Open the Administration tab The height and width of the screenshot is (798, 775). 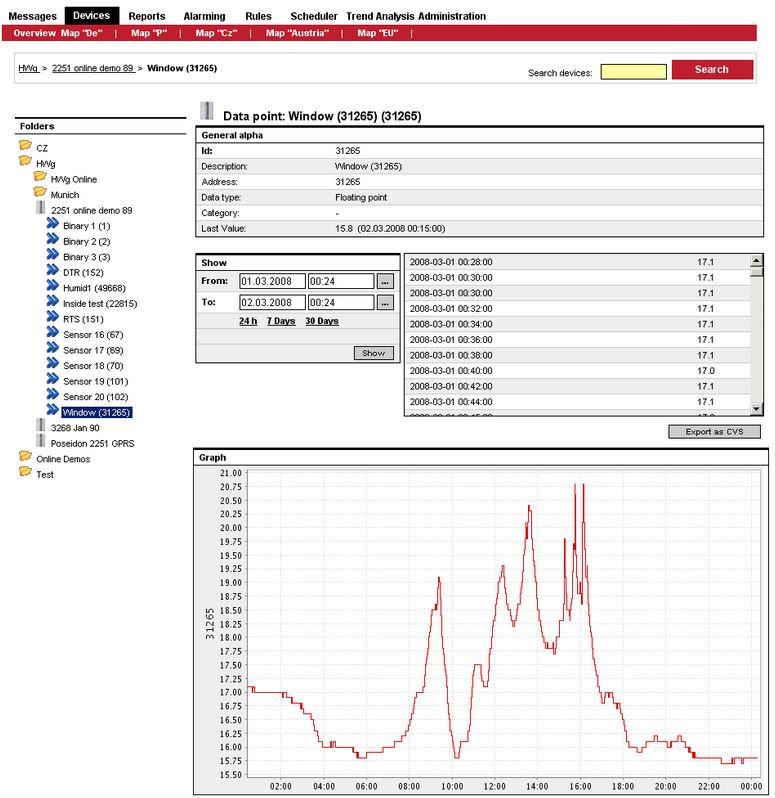452,16
